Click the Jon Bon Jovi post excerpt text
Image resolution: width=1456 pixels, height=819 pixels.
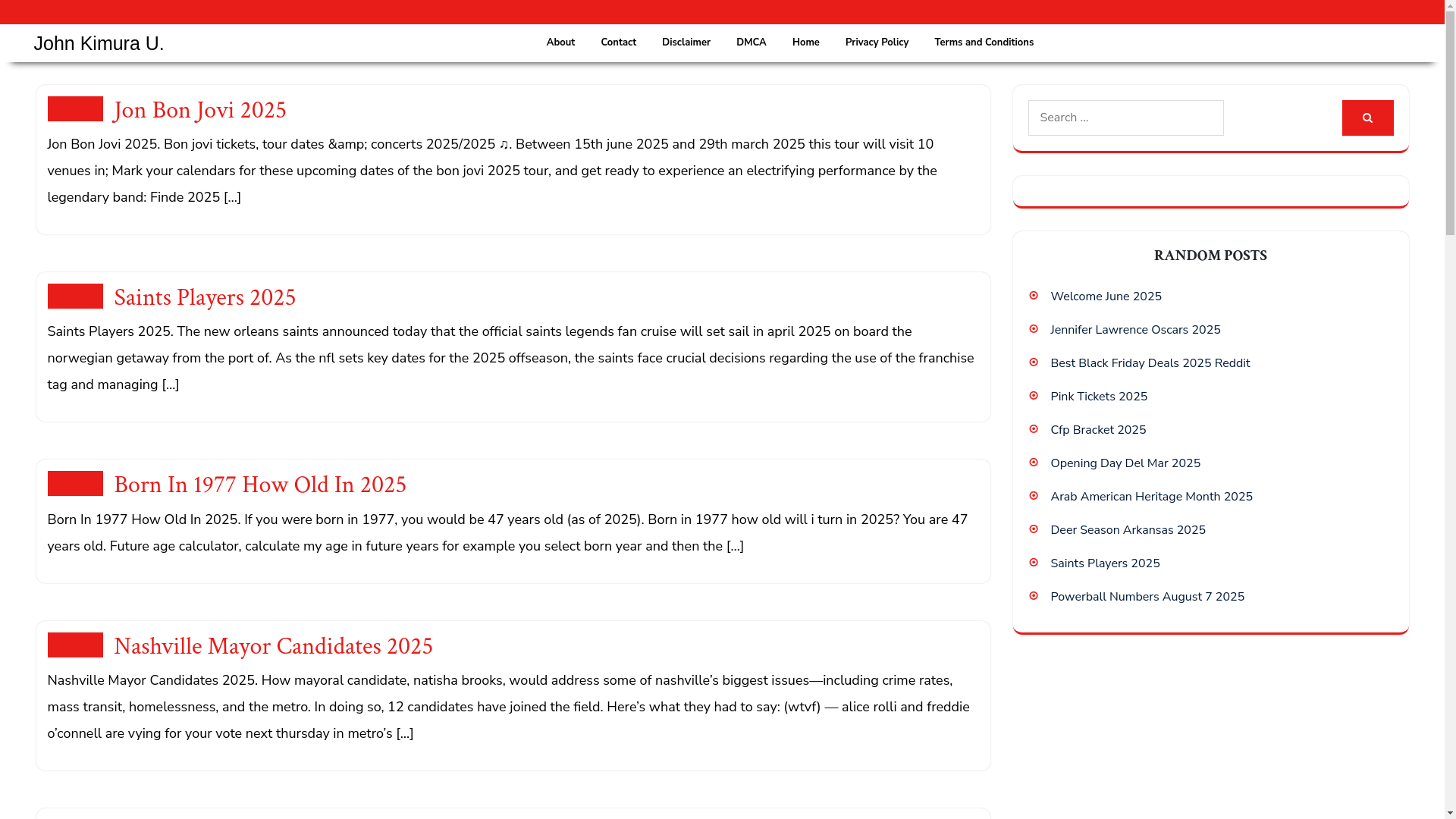(492, 171)
